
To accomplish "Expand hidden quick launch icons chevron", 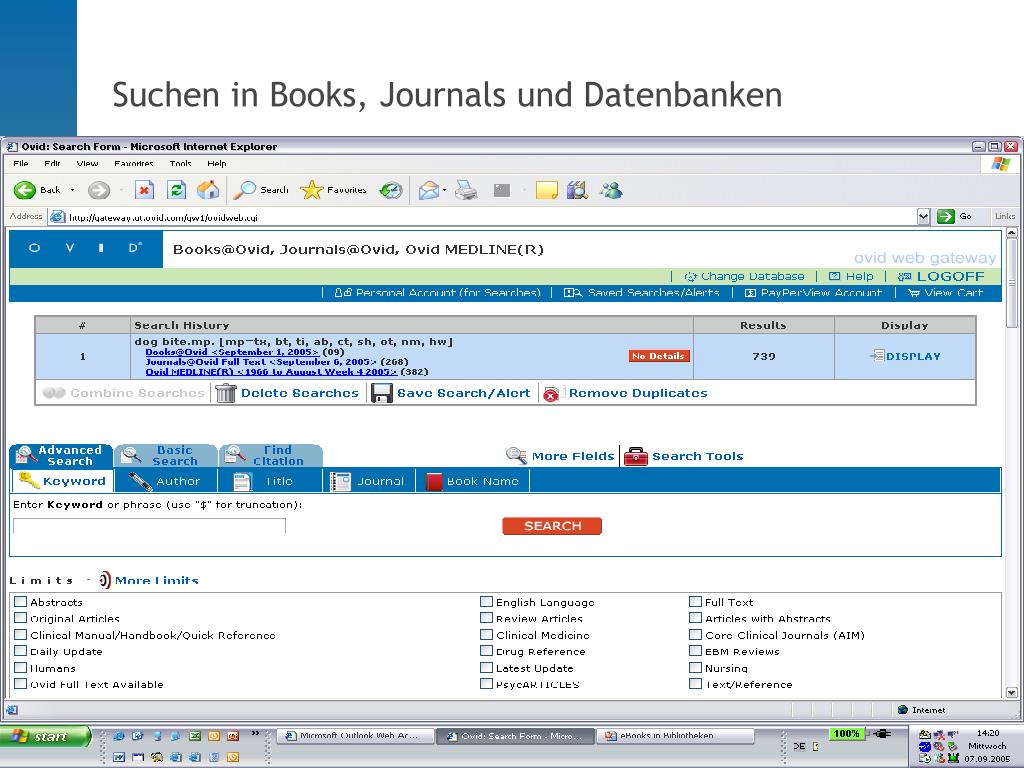I will pos(255,733).
